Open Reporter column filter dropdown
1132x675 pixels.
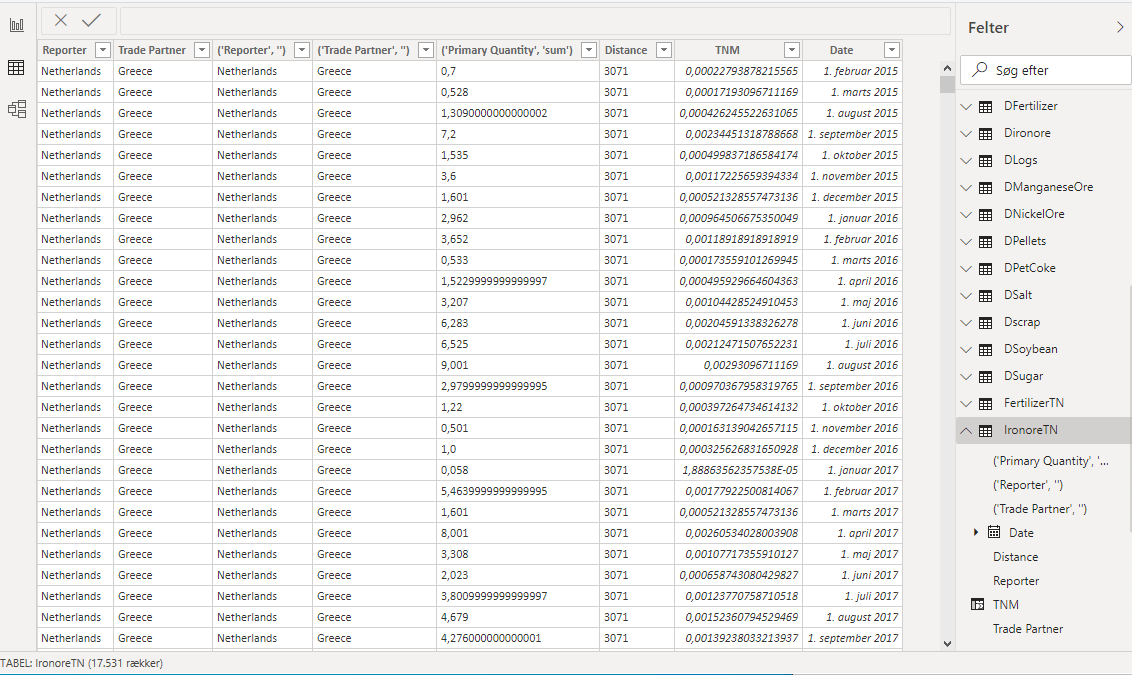(x=103, y=50)
